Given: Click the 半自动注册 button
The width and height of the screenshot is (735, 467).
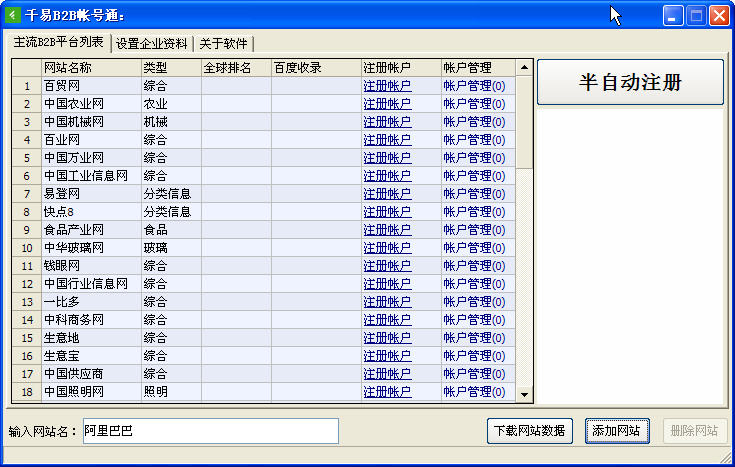Looking at the screenshot, I should click(630, 82).
